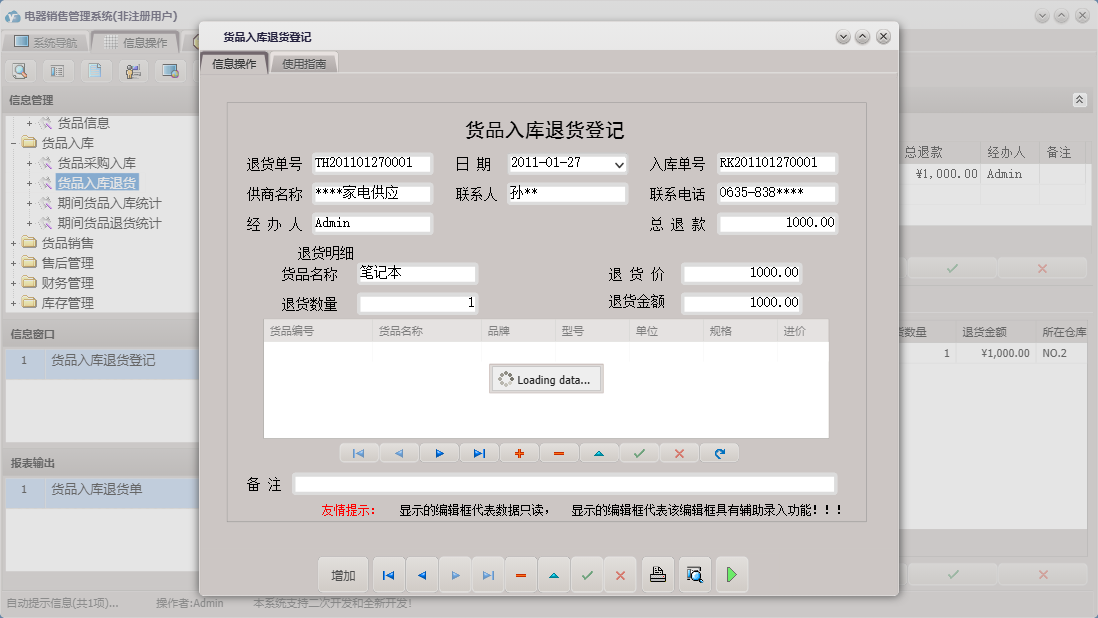Click the red minus icon to remove detail row
Viewport: 1098px width, 618px height.
[559, 453]
